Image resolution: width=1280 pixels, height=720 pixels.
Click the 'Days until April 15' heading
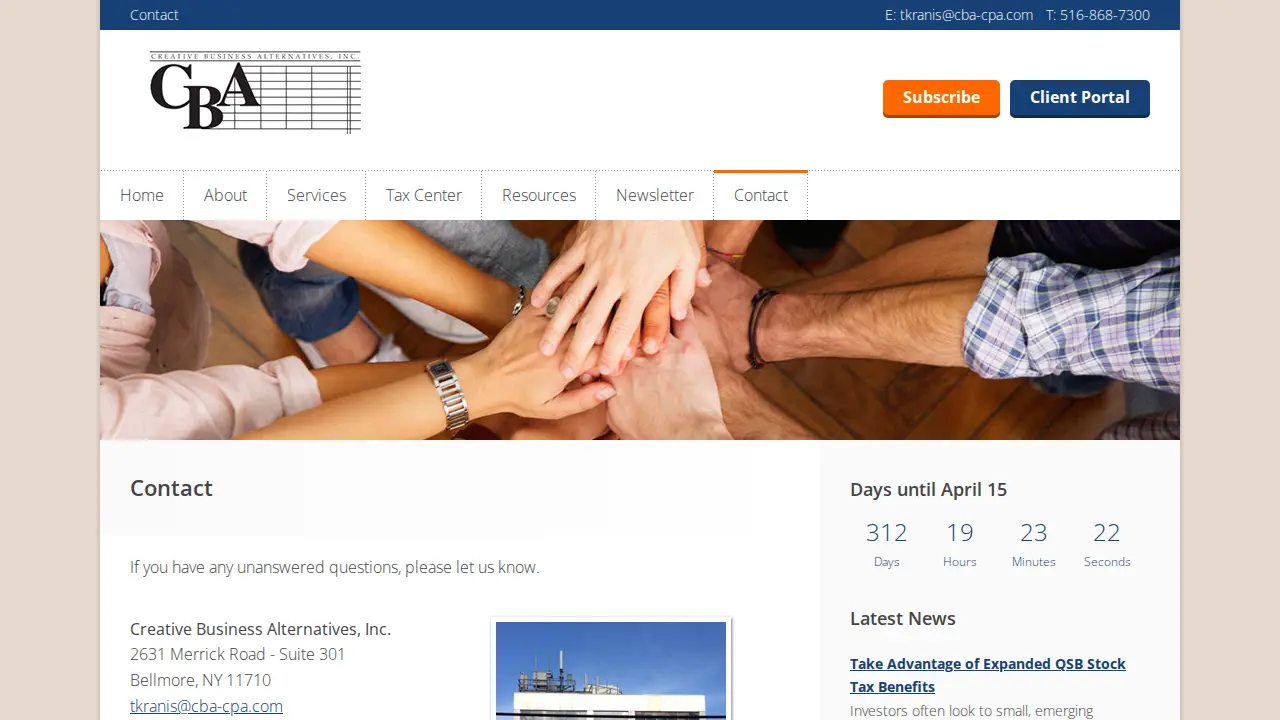[928, 489]
